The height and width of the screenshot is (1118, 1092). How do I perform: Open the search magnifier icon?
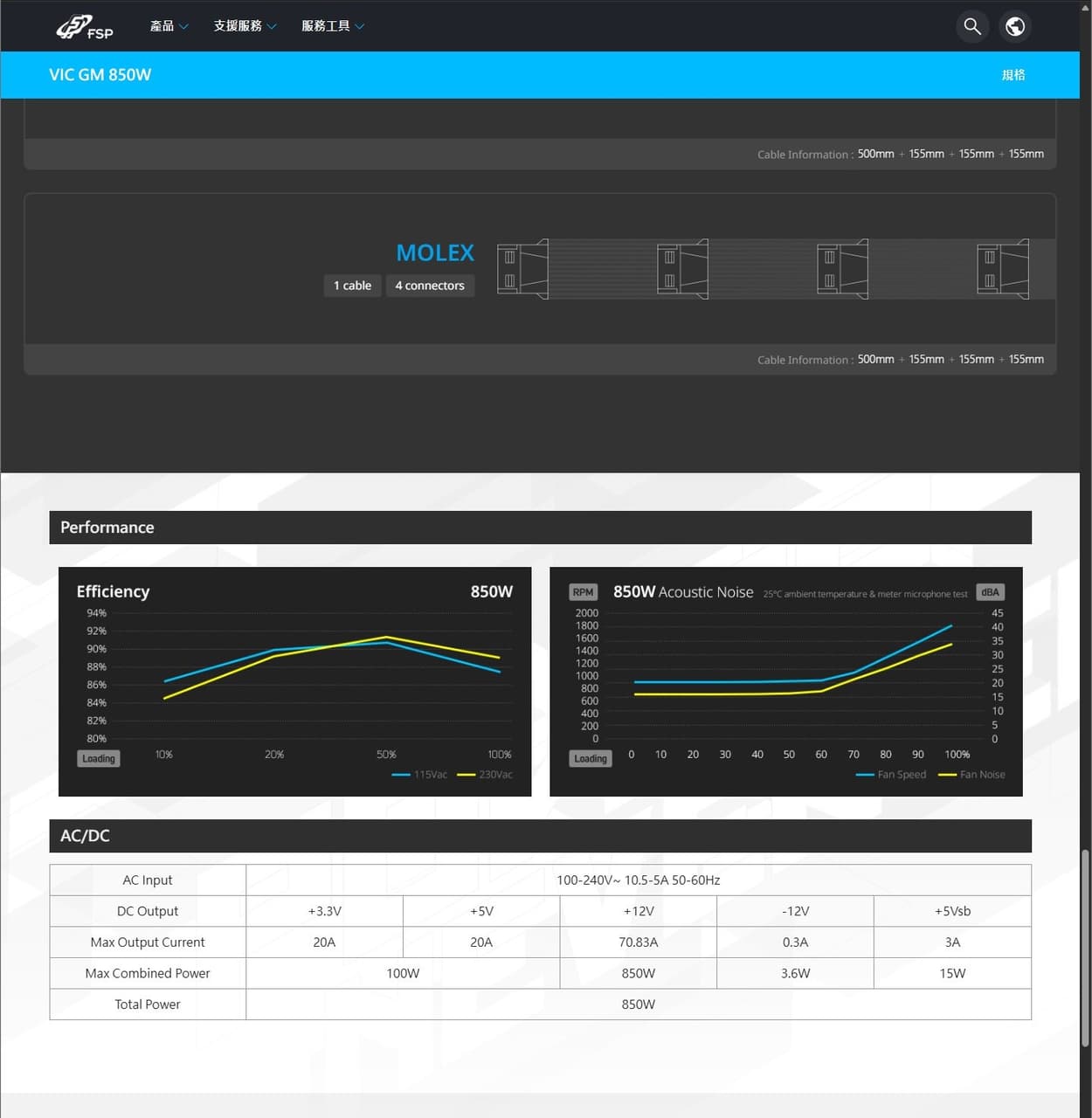coord(972,26)
